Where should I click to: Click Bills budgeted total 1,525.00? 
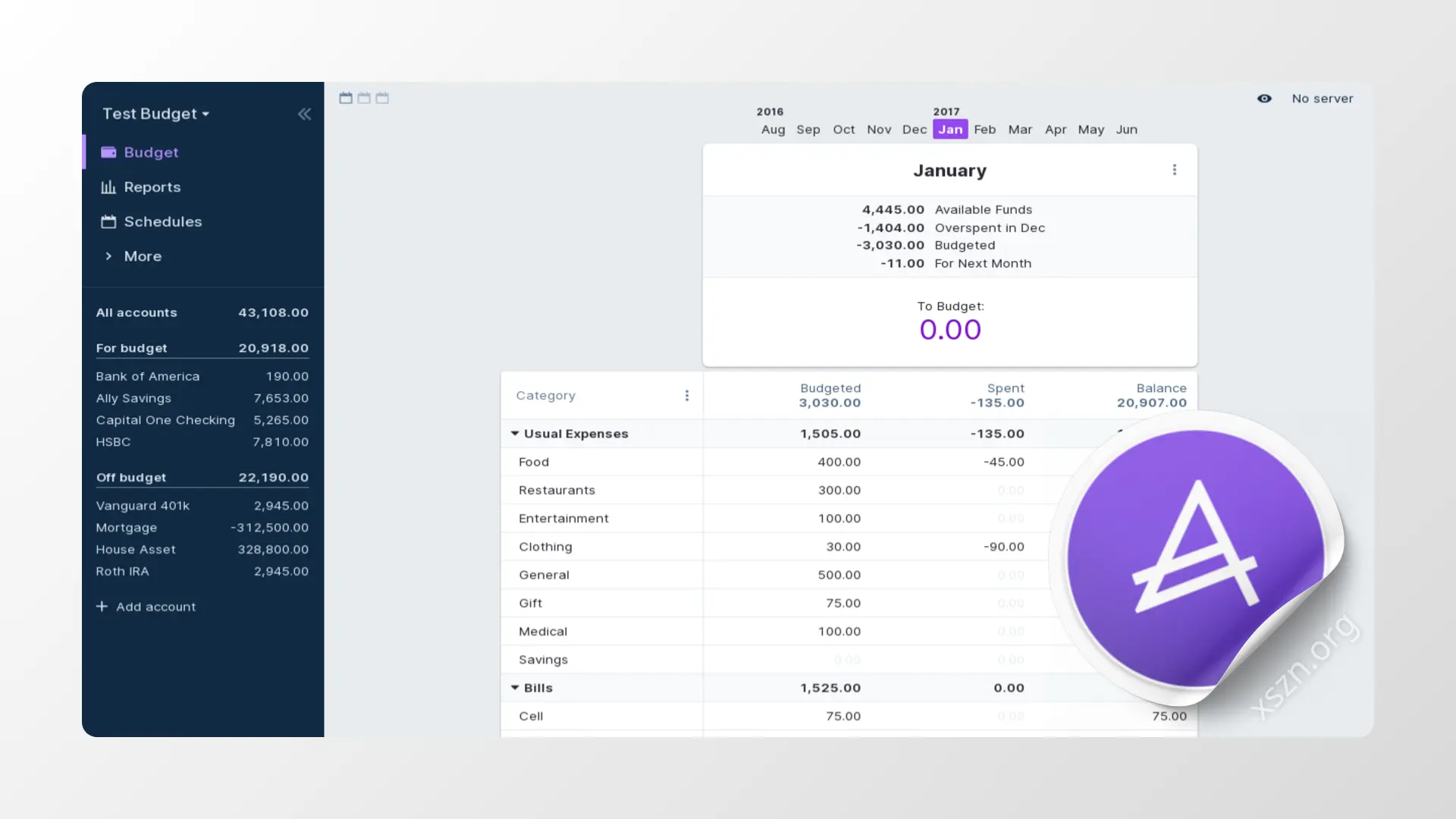point(830,688)
